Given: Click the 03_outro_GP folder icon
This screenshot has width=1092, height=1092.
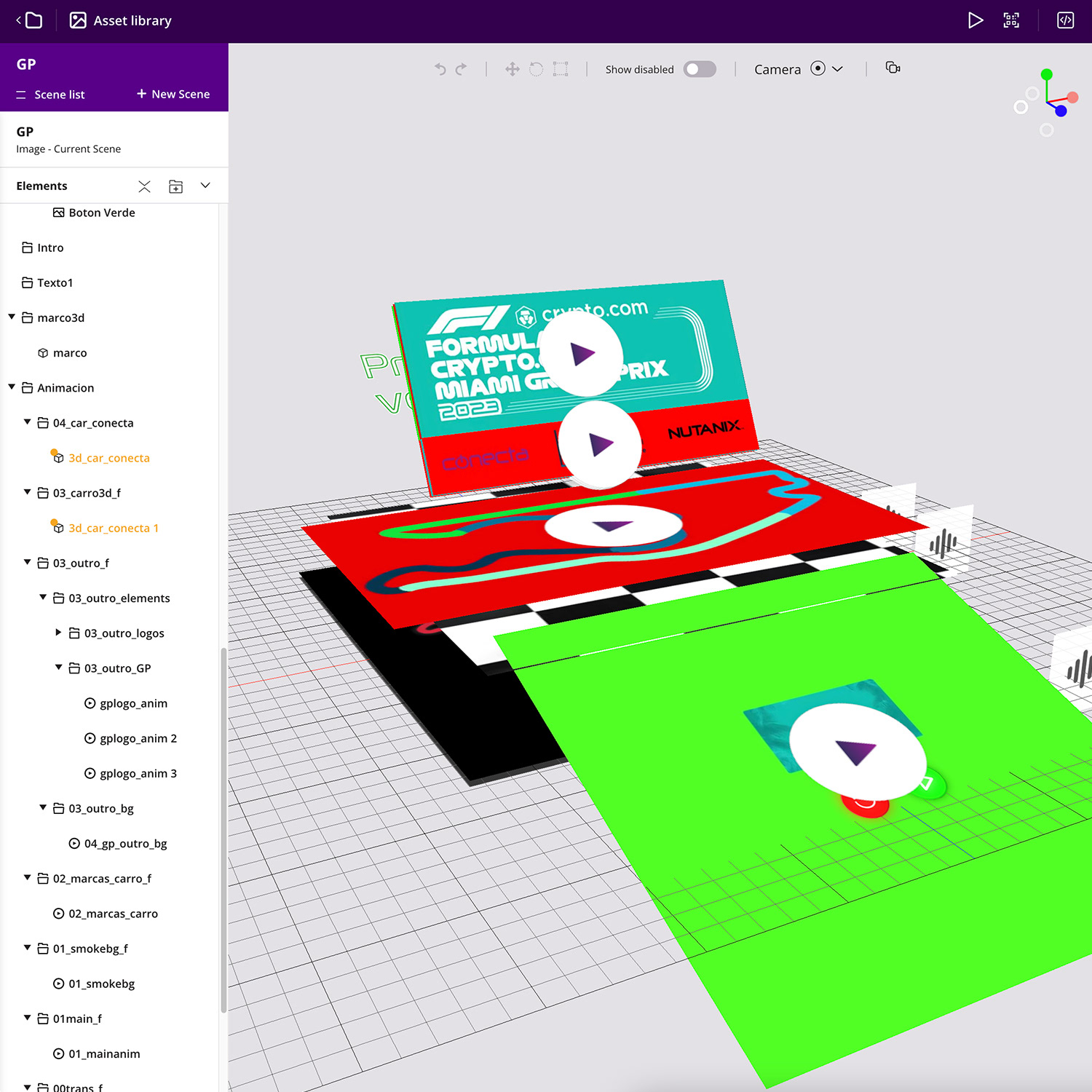Looking at the screenshot, I should click(x=74, y=668).
